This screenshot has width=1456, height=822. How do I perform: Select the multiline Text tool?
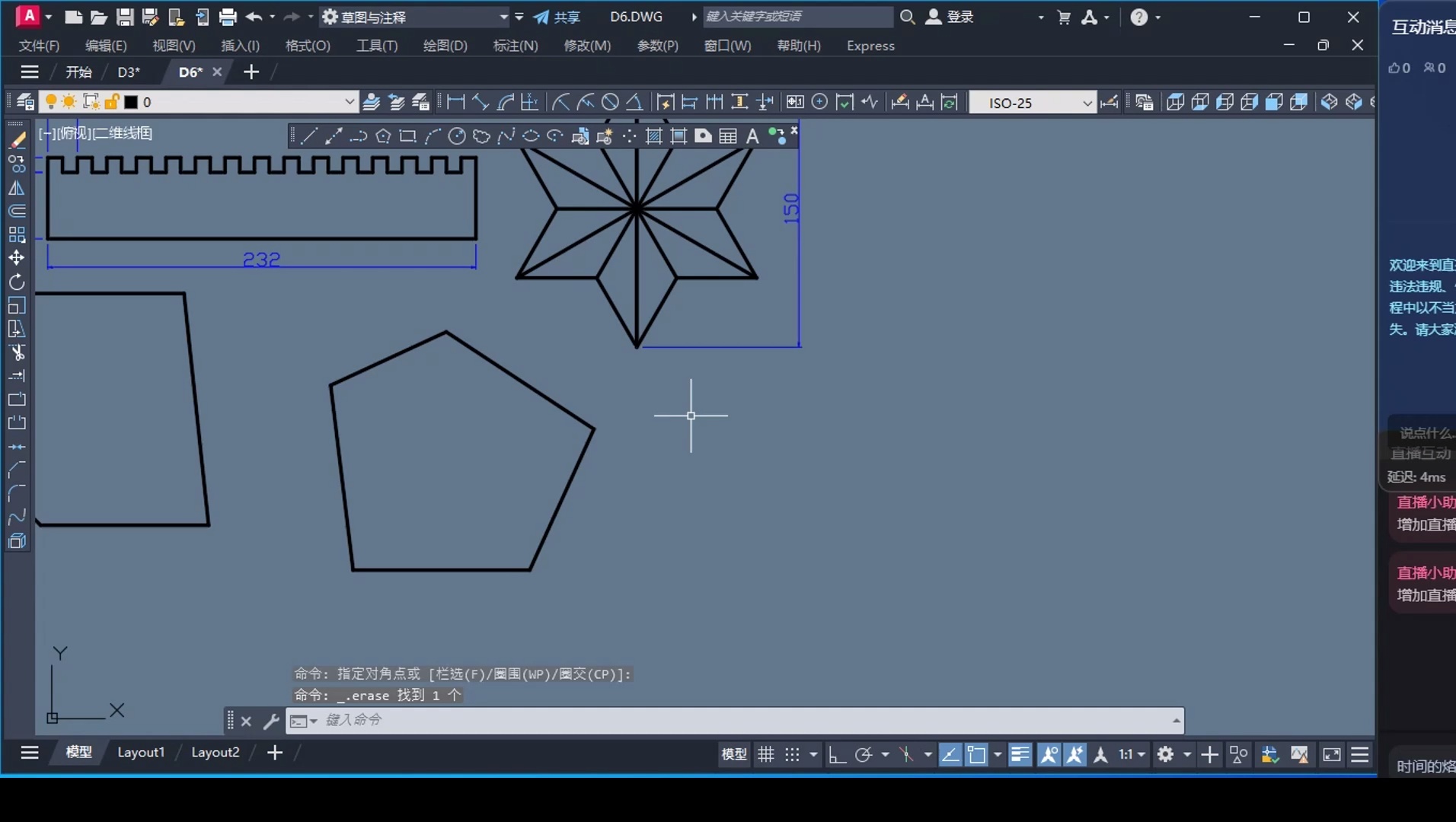point(752,136)
